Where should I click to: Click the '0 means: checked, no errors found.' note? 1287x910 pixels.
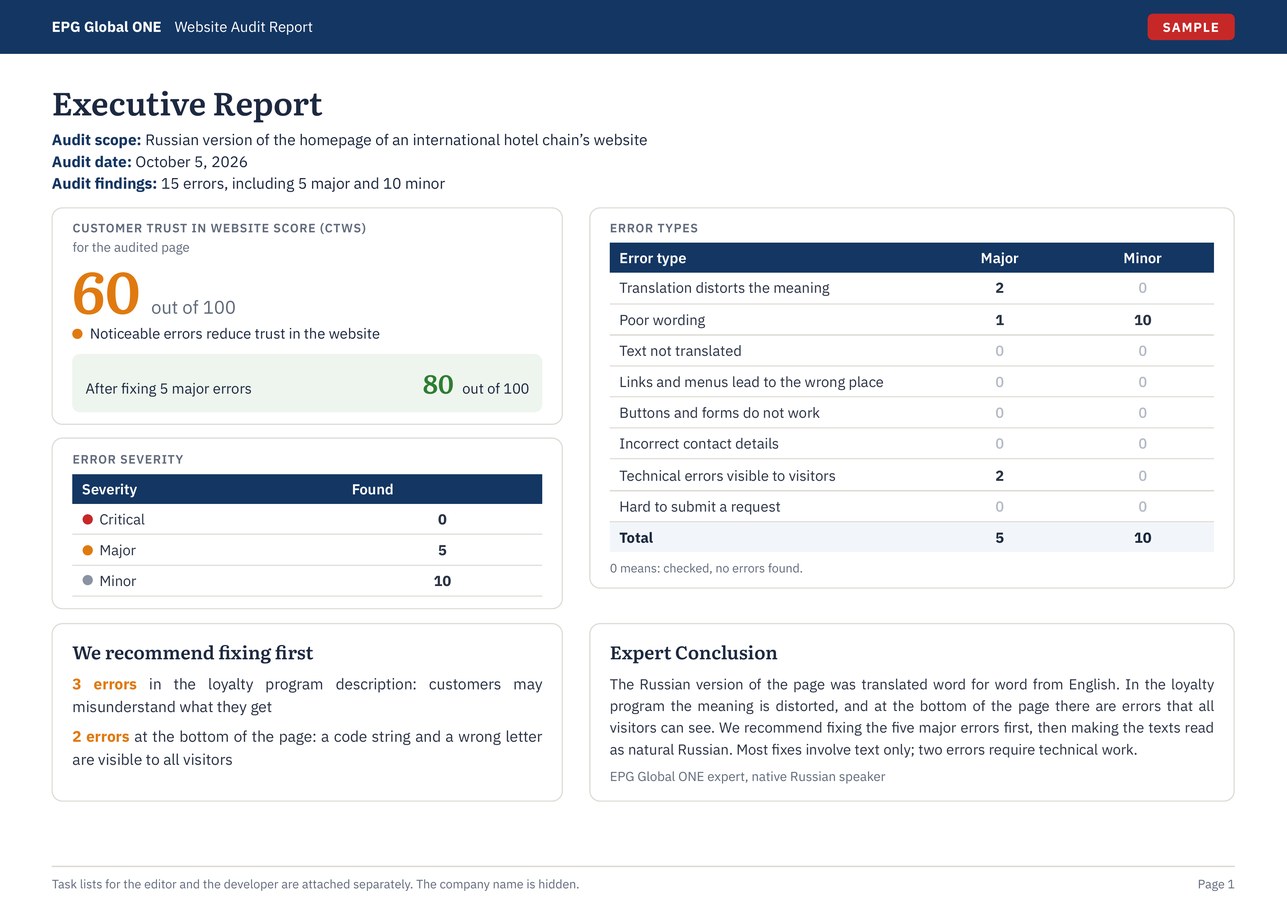point(706,568)
